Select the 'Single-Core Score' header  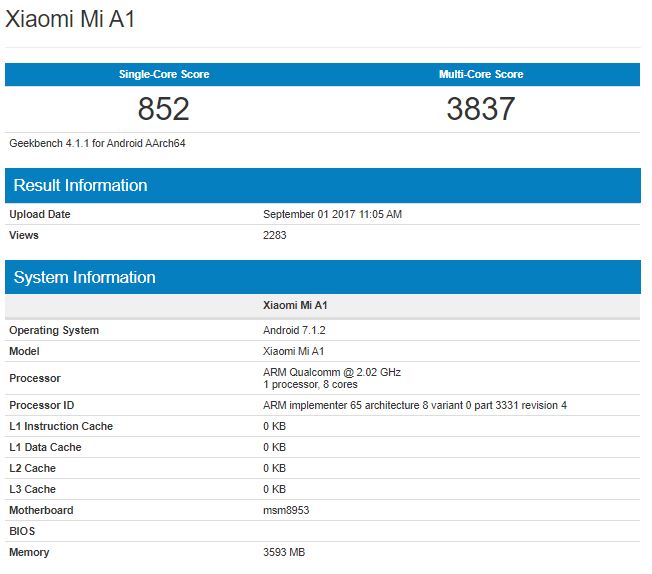click(x=164, y=74)
